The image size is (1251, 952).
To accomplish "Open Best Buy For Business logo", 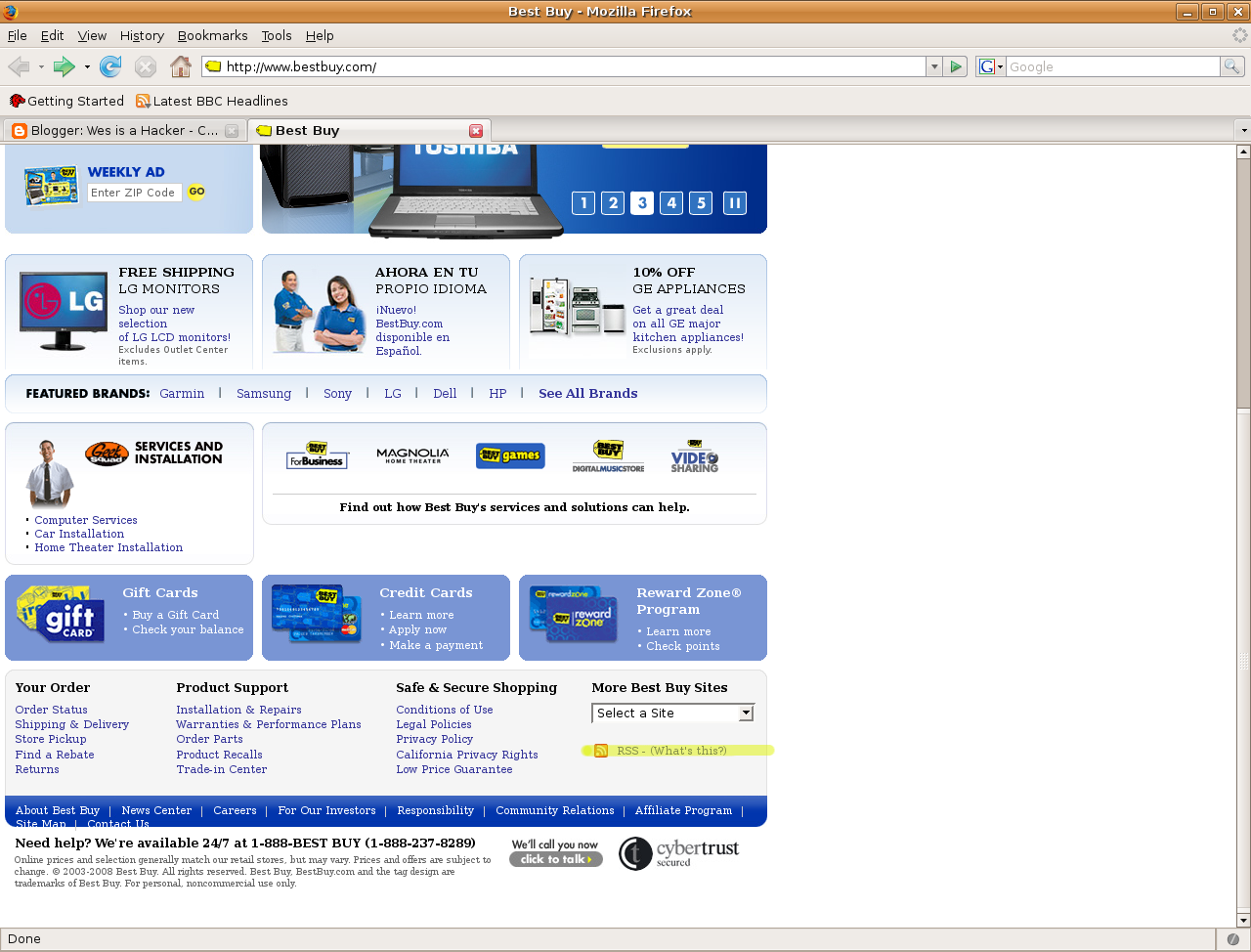I will click(317, 455).
